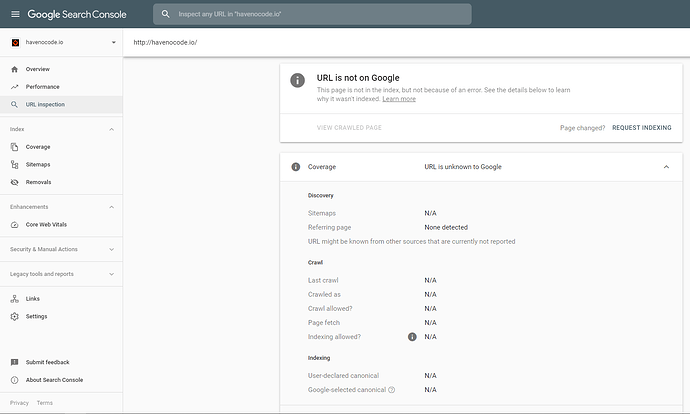
Task: Open About Search Console
Action: tap(54, 380)
